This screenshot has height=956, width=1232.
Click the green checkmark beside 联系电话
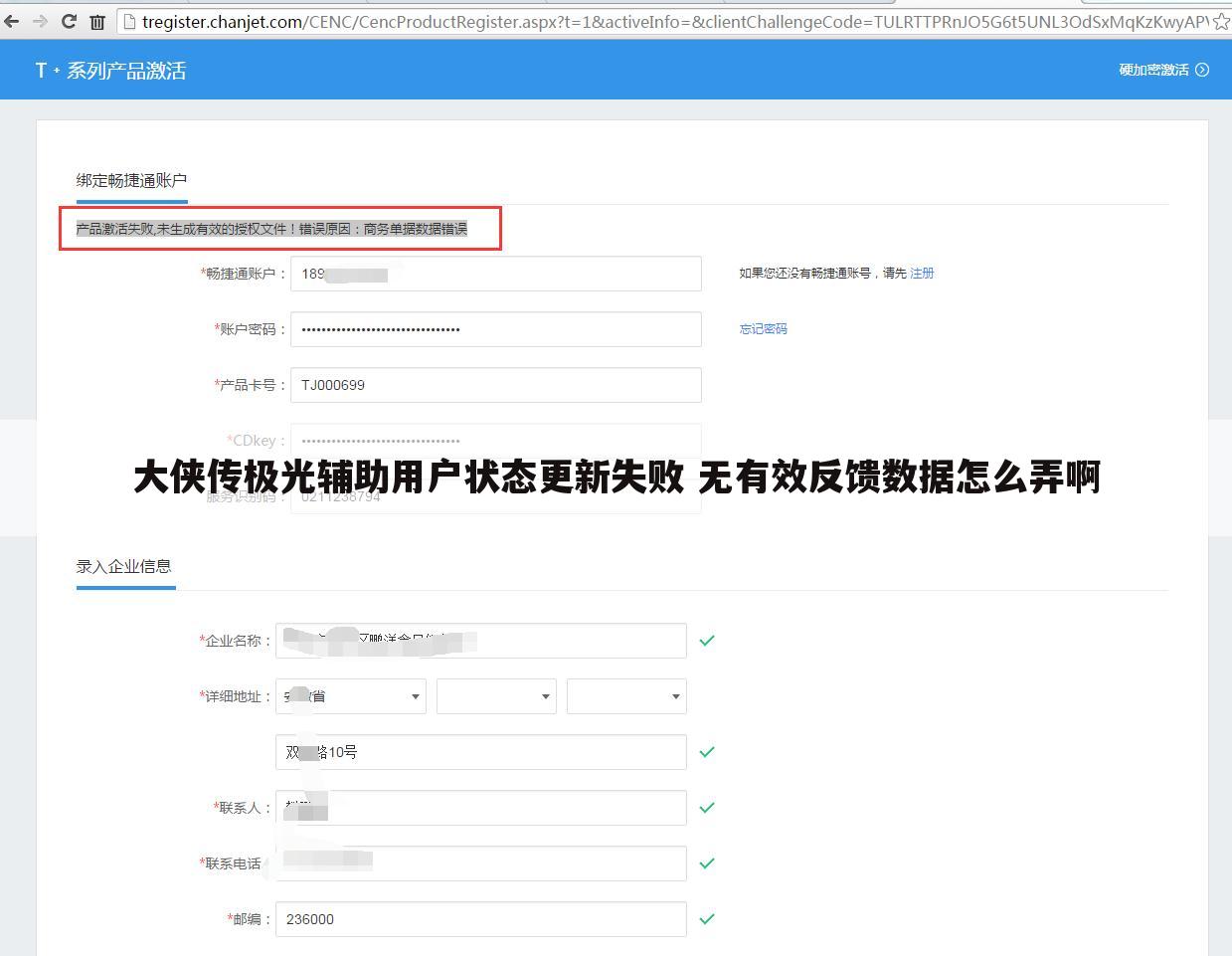707,863
